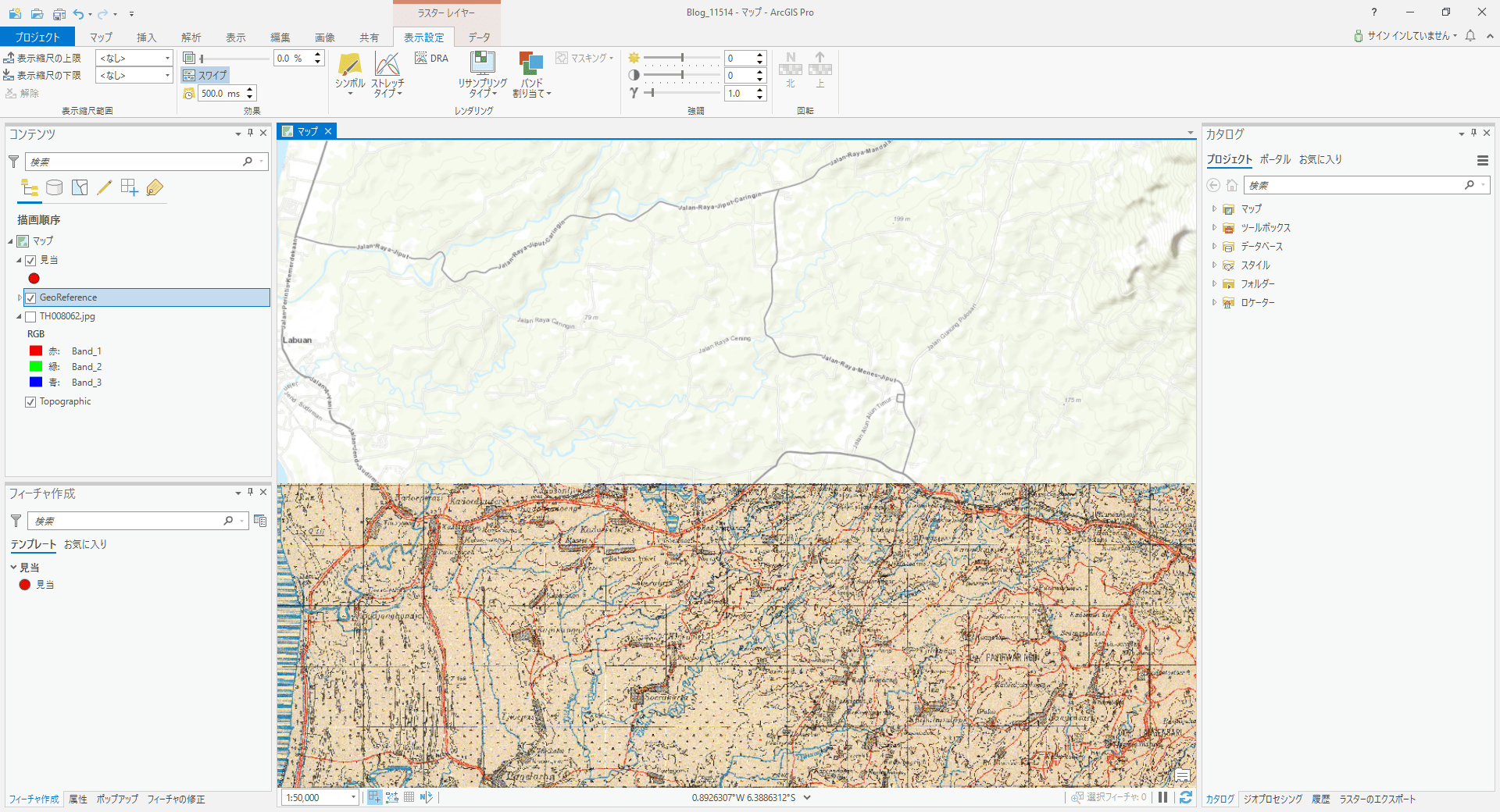Expand the ツールボックス node in Catalog
This screenshot has height=812, width=1500.
tap(1214, 228)
